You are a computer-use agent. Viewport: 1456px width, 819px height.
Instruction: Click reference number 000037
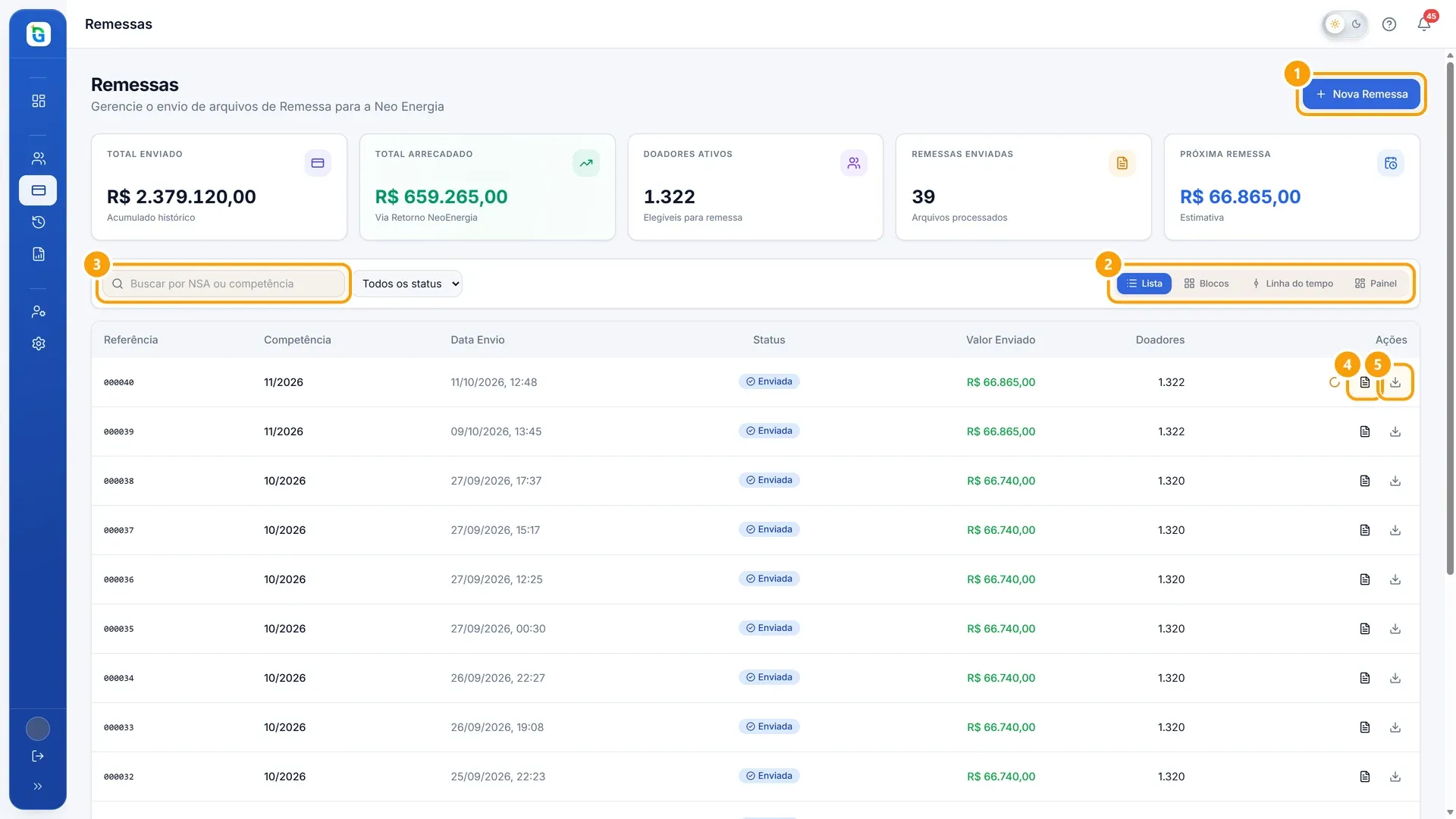point(119,530)
